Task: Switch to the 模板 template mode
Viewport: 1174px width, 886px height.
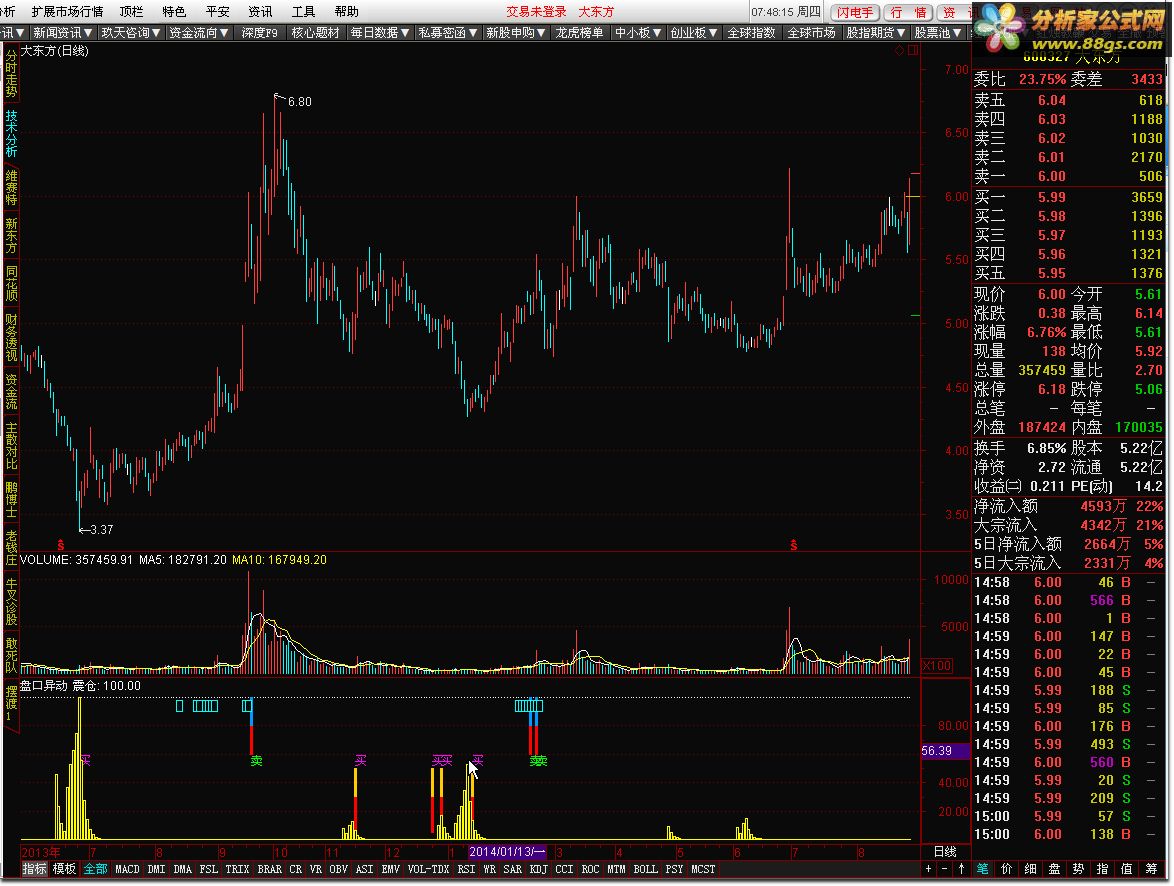Action: coord(64,869)
